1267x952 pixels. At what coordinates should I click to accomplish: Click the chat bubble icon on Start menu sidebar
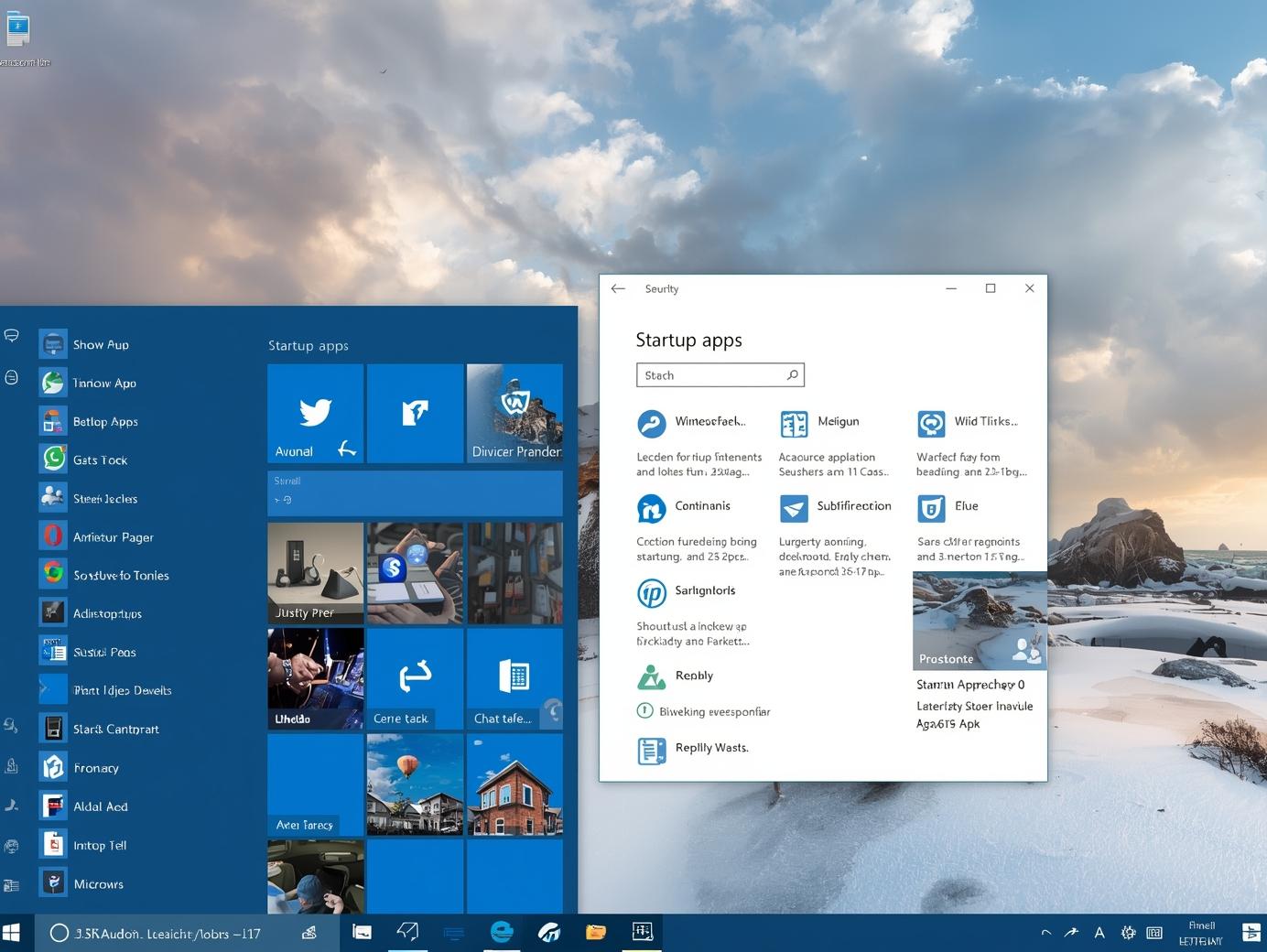pyautogui.click(x=12, y=335)
